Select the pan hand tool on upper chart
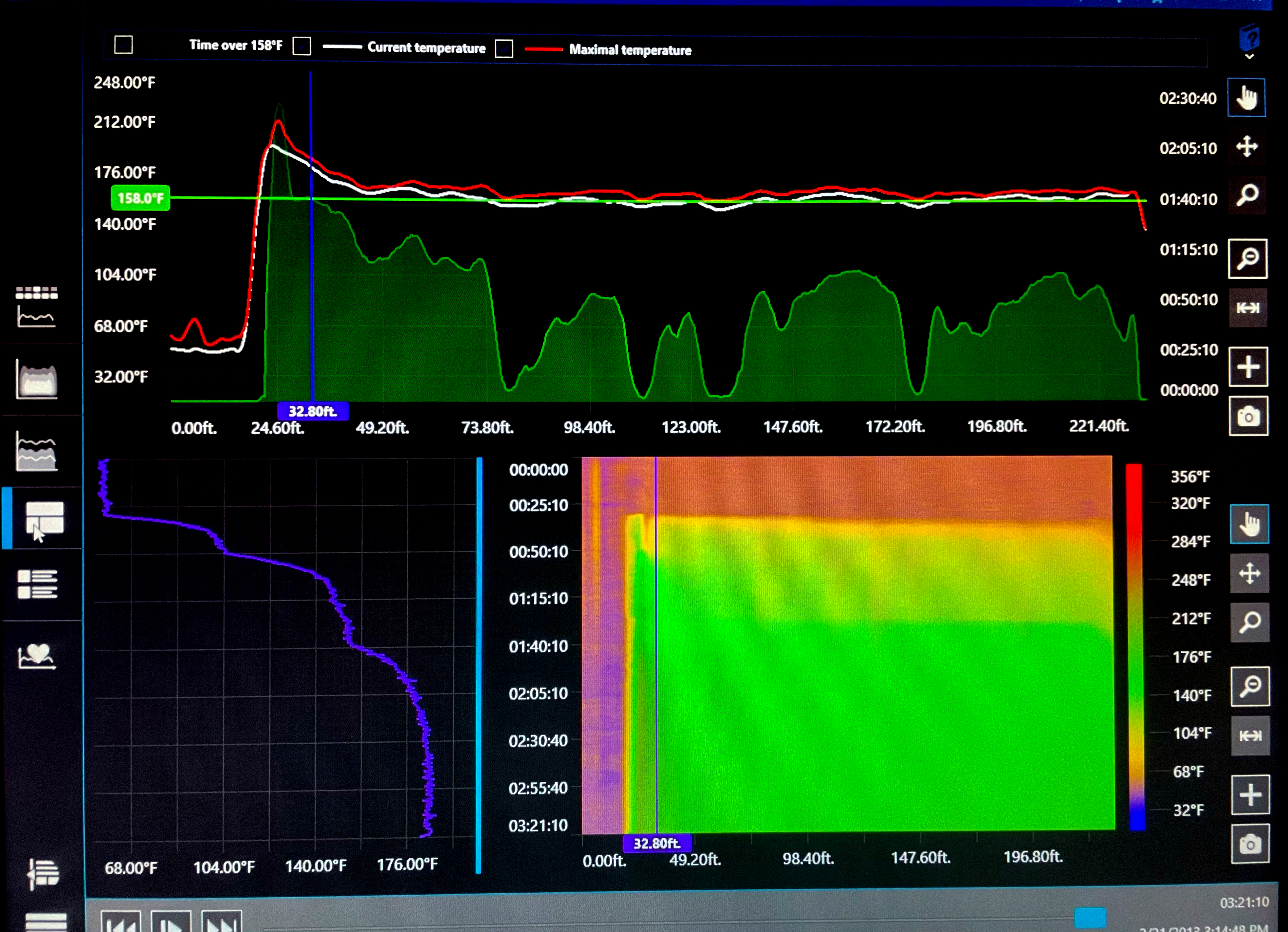The width and height of the screenshot is (1288, 932). click(x=1246, y=98)
